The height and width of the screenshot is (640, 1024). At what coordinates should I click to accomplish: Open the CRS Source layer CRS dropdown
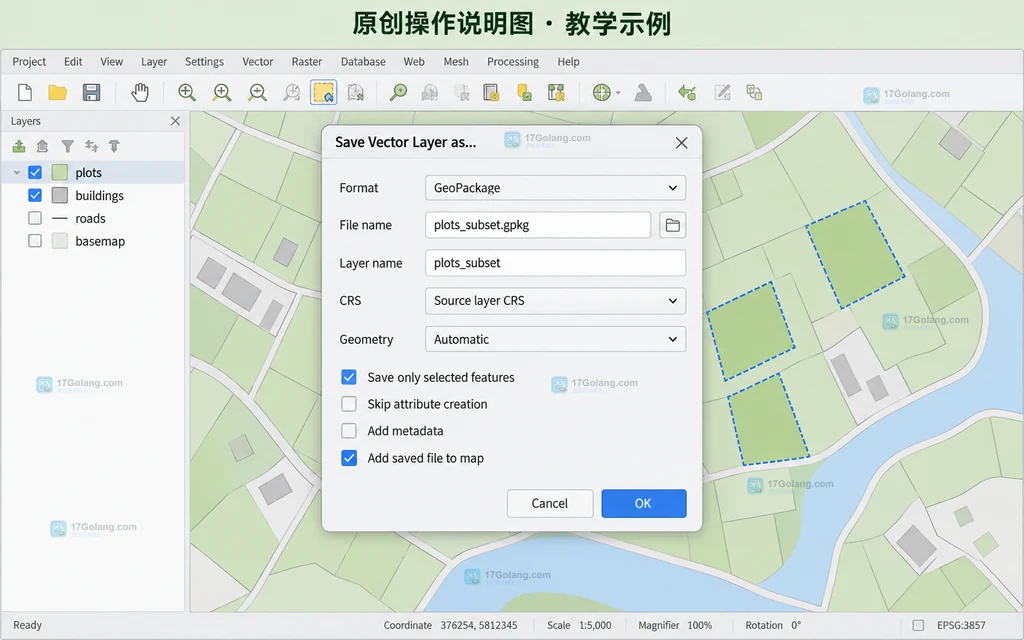[555, 301]
